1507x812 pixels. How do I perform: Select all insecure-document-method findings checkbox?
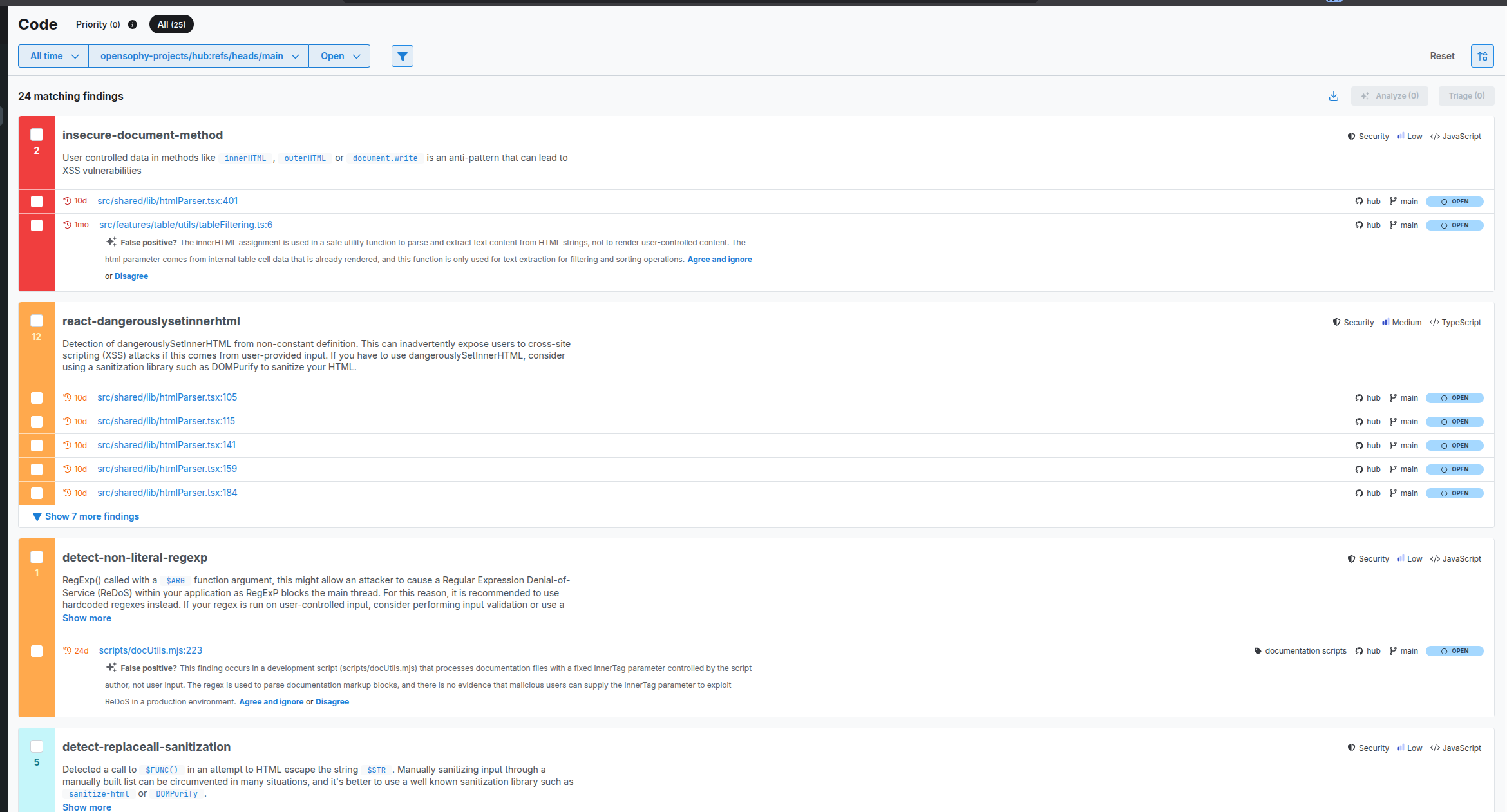pyautogui.click(x=37, y=135)
